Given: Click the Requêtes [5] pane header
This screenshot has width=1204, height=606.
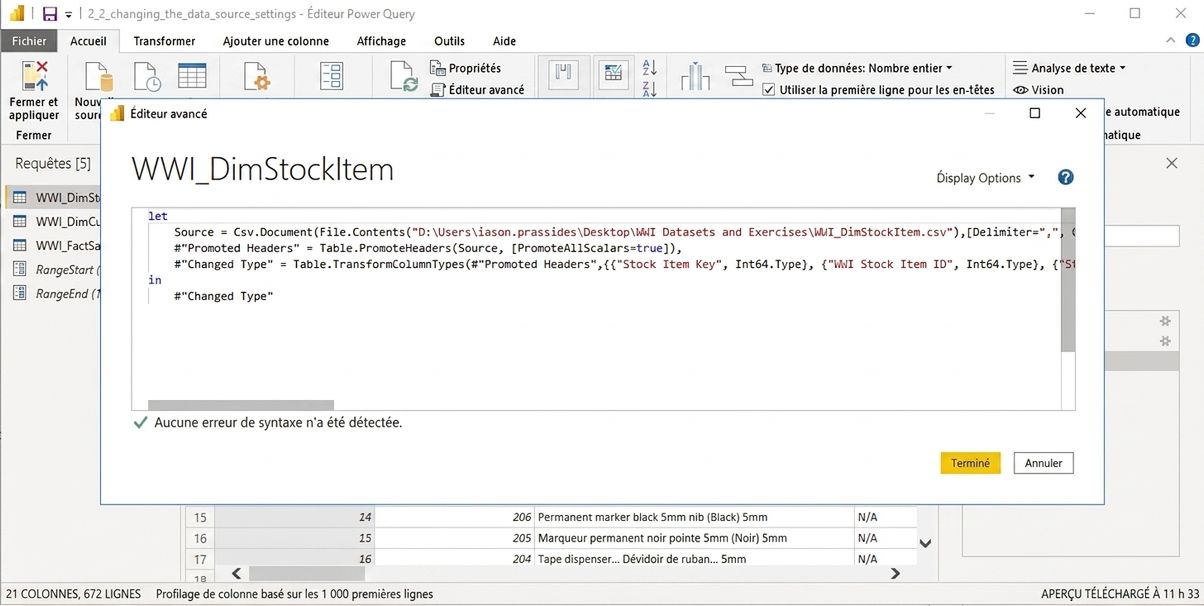Looking at the screenshot, I should [53, 163].
